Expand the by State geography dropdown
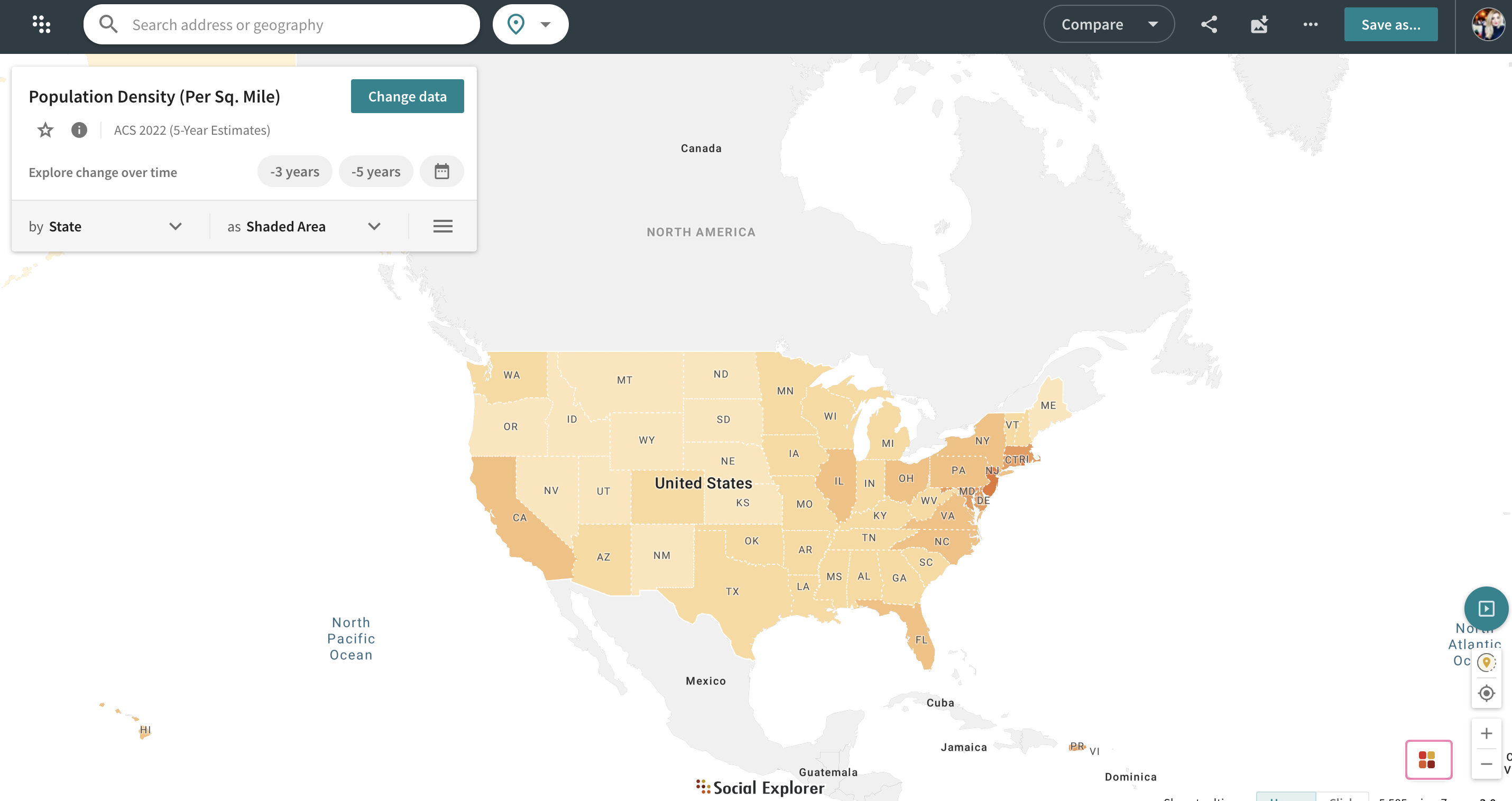This screenshot has height=801, width=1512. (106, 226)
